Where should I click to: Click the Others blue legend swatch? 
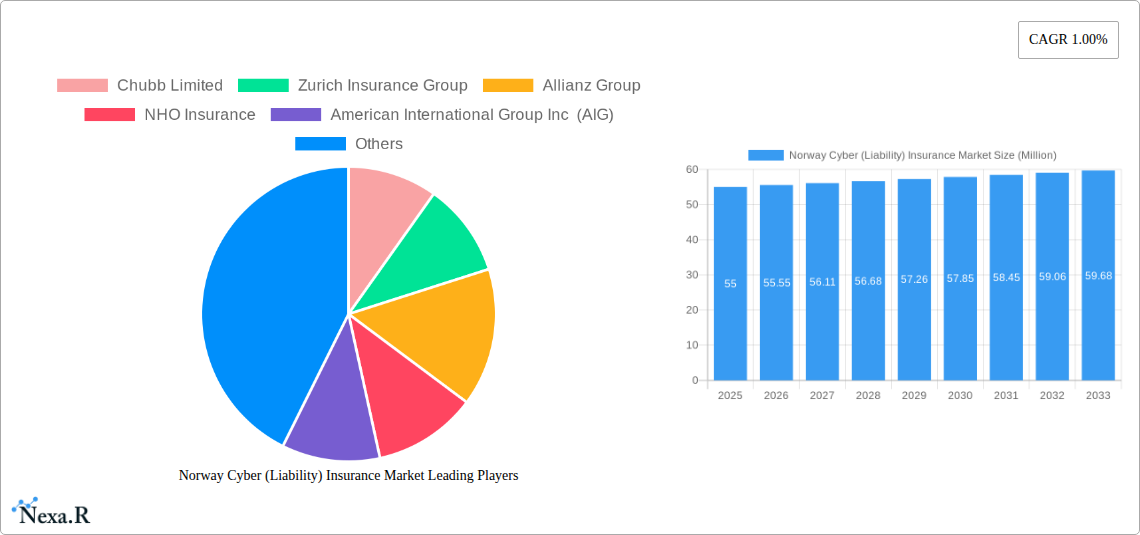tap(320, 144)
